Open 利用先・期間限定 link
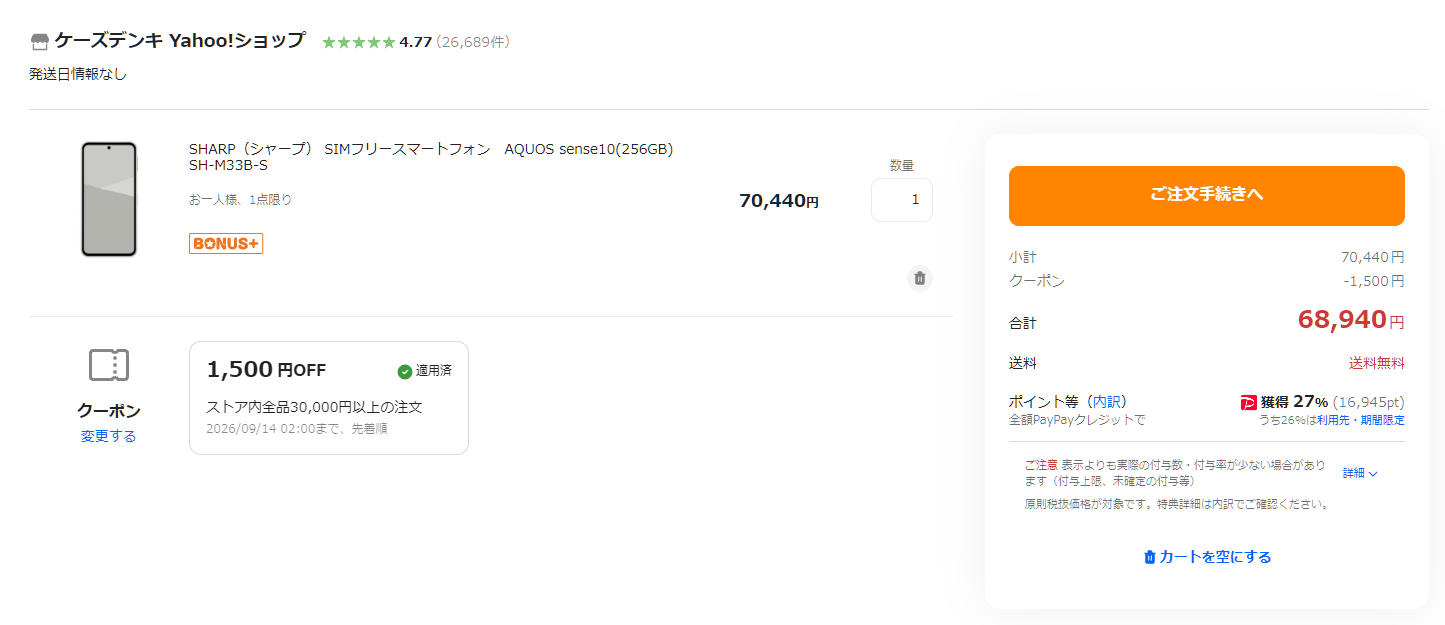1445x625 pixels. (x=1361, y=420)
